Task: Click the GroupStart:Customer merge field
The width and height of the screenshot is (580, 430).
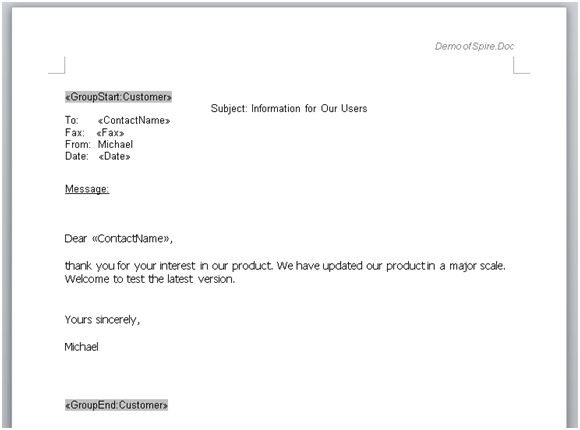Action: click(x=118, y=97)
